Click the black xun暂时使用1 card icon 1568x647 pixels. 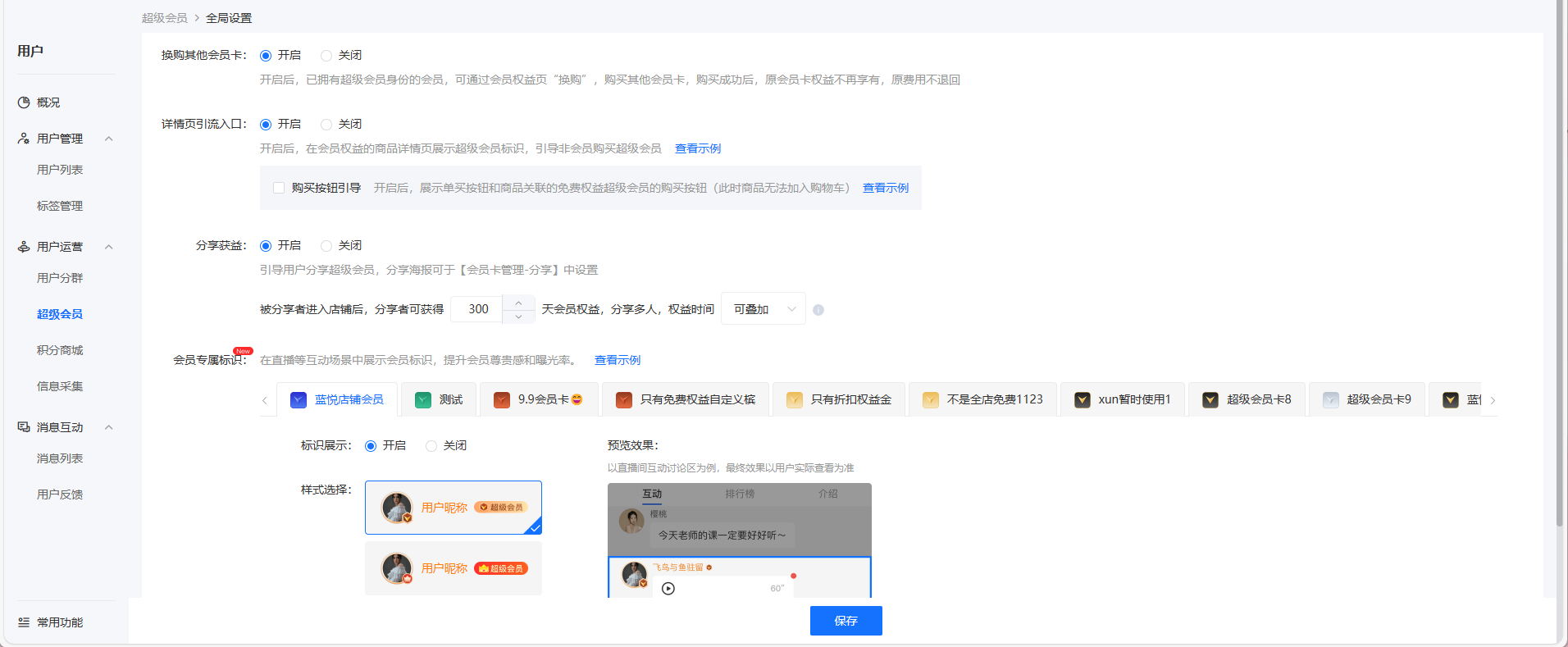[1083, 400]
